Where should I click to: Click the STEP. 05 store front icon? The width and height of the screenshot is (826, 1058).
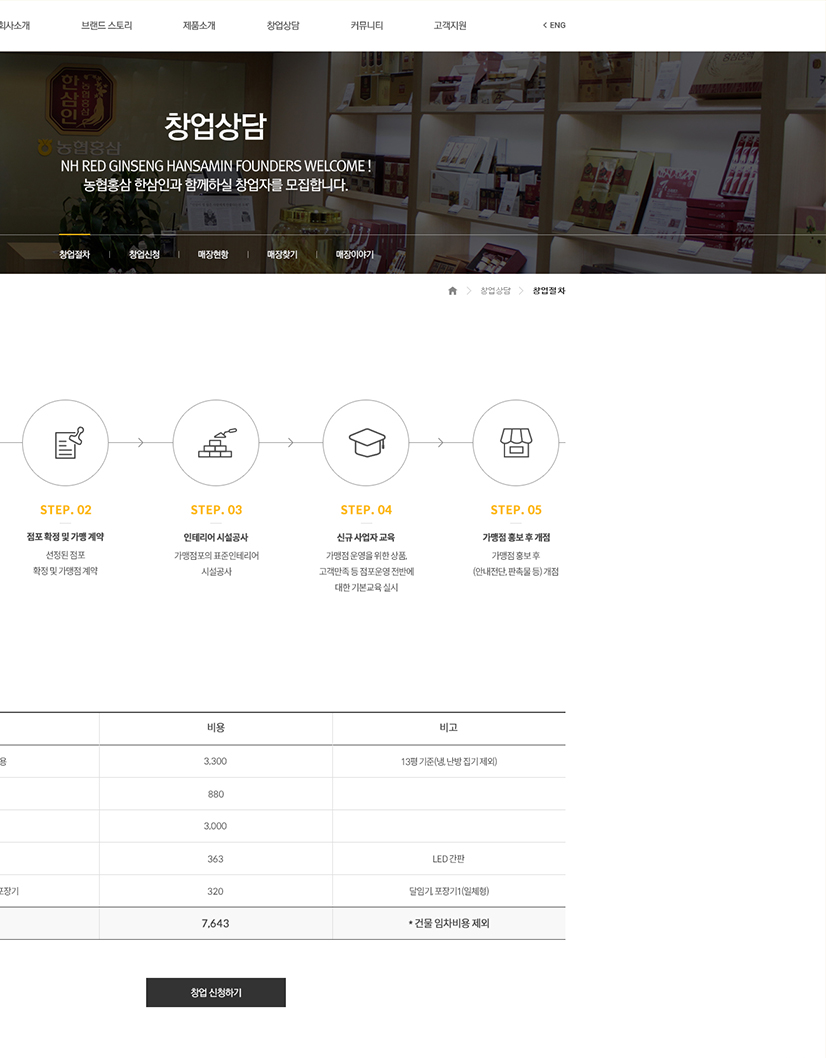(x=516, y=443)
